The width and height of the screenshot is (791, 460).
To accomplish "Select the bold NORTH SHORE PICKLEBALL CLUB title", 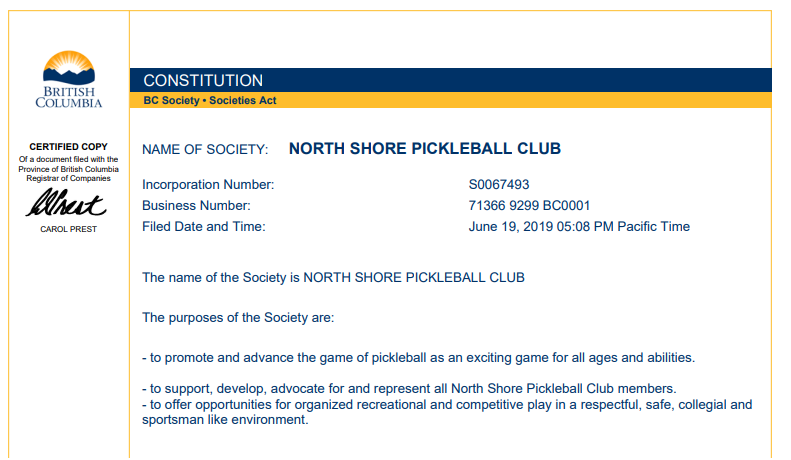I will pyautogui.click(x=425, y=149).
